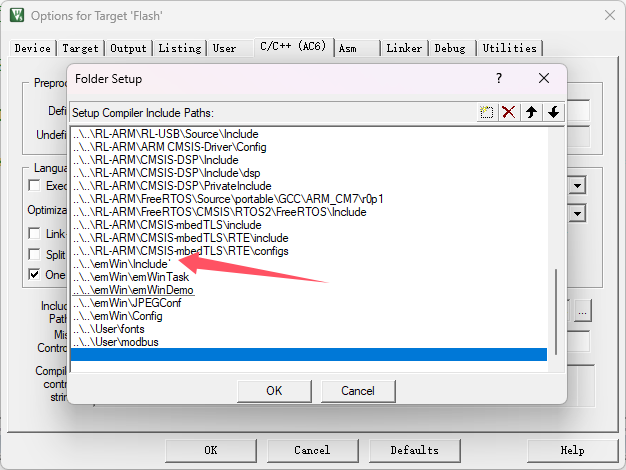Move path down with arrow icon
The image size is (626, 470).
pyautogui.click(x=553, y=112)
